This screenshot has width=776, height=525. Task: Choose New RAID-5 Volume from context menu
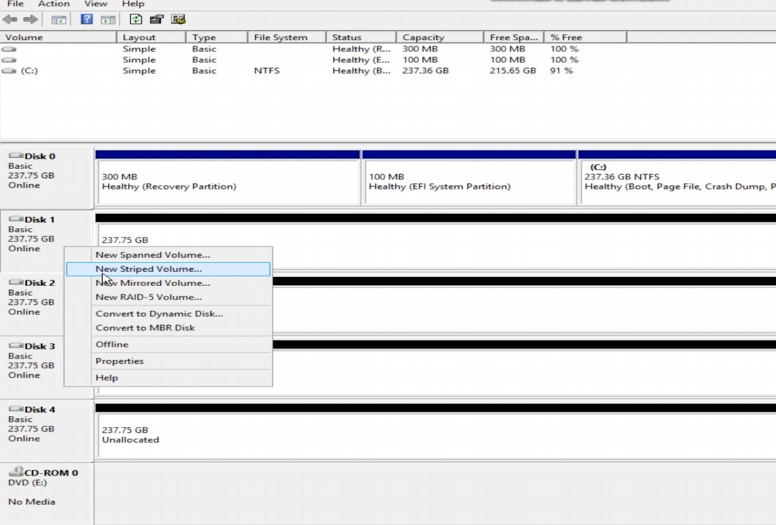pos(168,297)
